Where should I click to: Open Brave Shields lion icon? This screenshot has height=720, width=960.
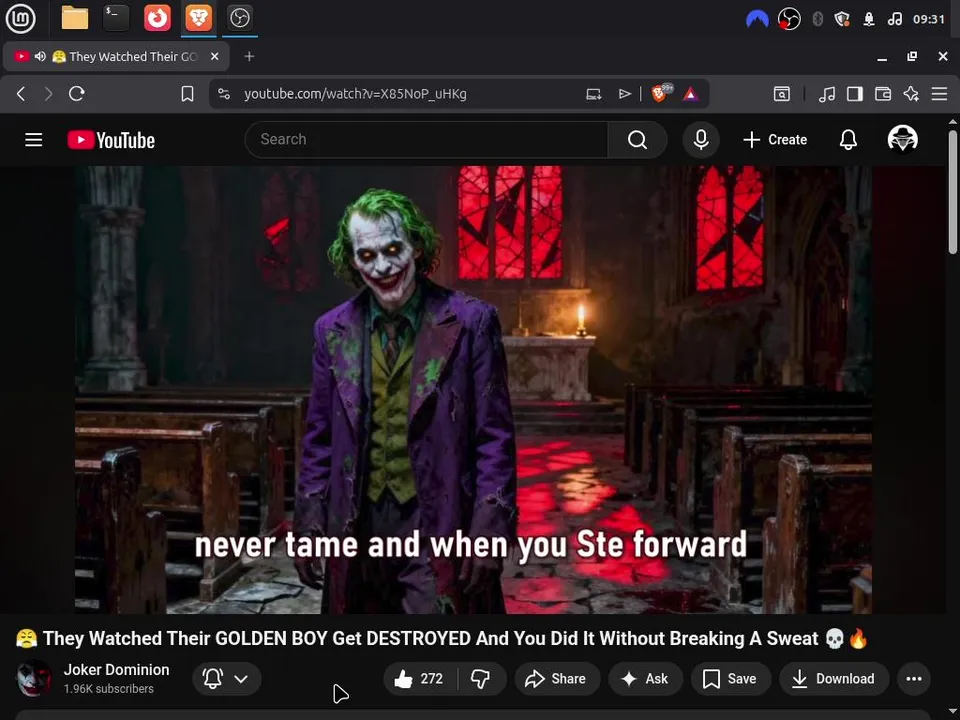(x=660, y=94)
